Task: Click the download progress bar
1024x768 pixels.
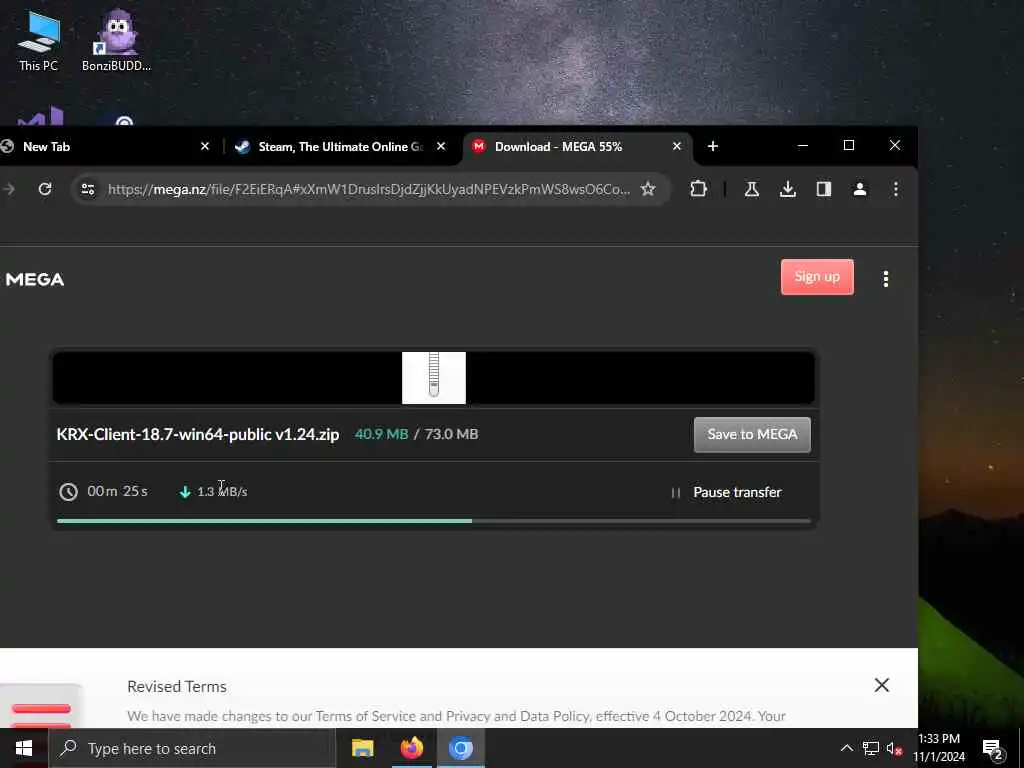Action: point(434,521)
